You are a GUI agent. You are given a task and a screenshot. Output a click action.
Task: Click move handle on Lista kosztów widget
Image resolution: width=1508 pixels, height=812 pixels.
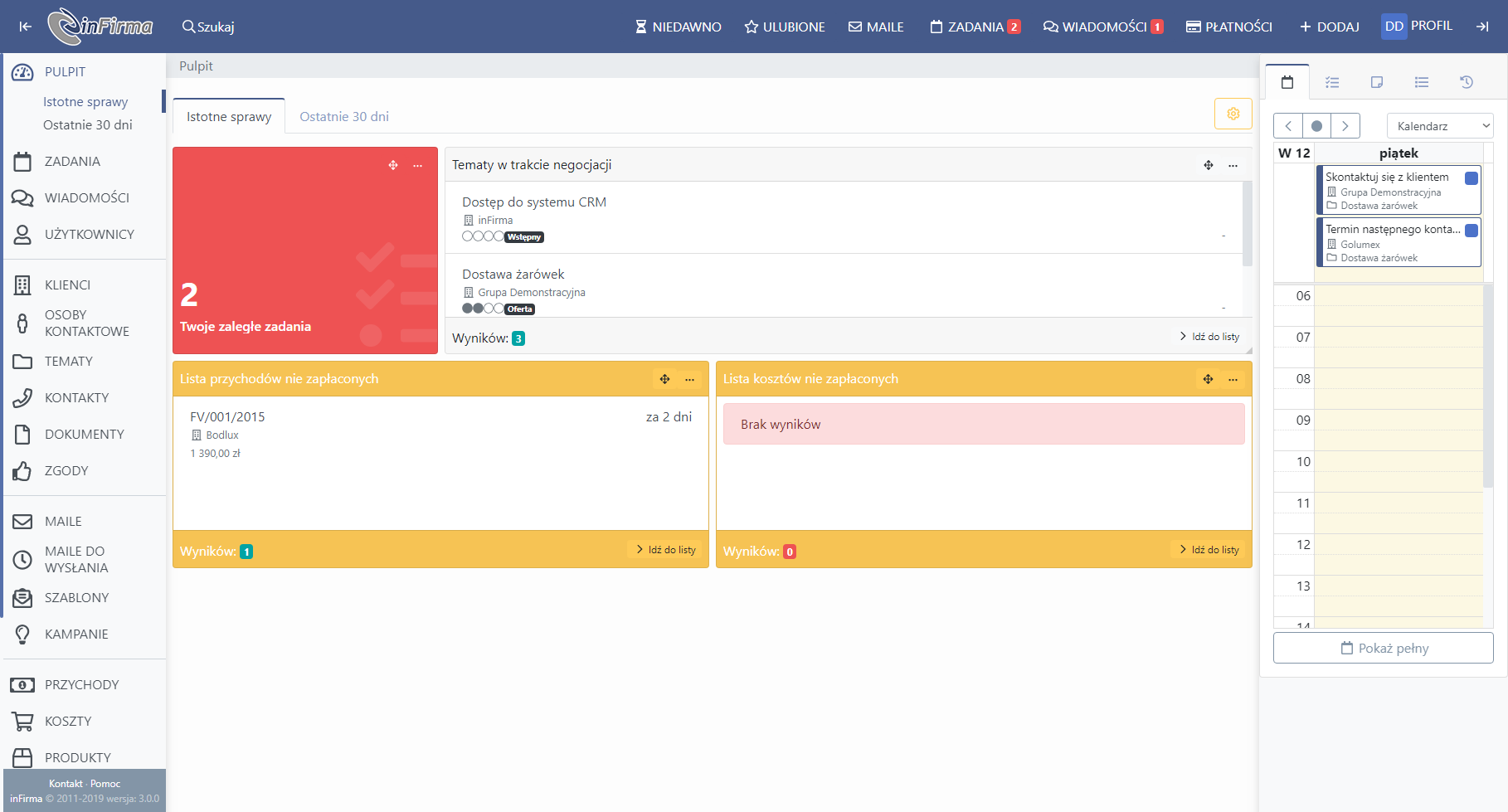pos(1209,379)
